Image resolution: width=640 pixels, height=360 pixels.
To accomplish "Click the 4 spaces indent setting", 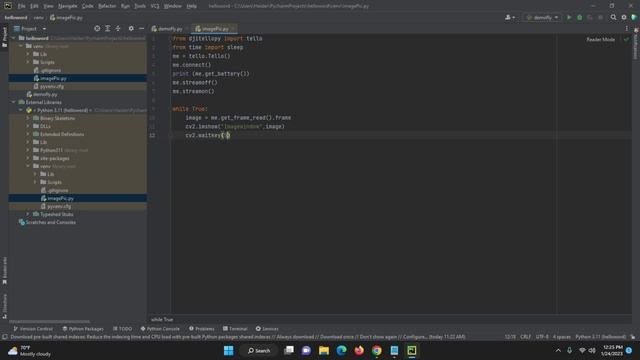I will [x=562, y=337].
